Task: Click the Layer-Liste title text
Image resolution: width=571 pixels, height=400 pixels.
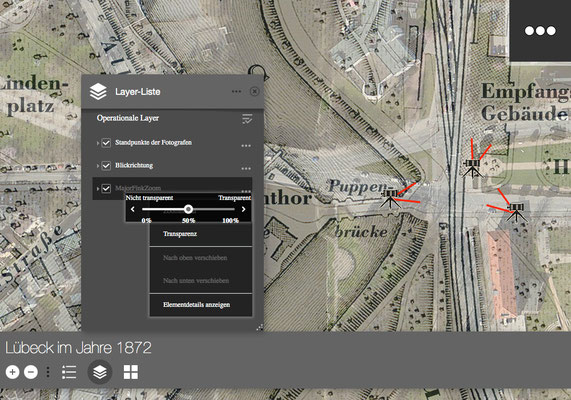Action: pyautogui.click(x=138, y=92)
